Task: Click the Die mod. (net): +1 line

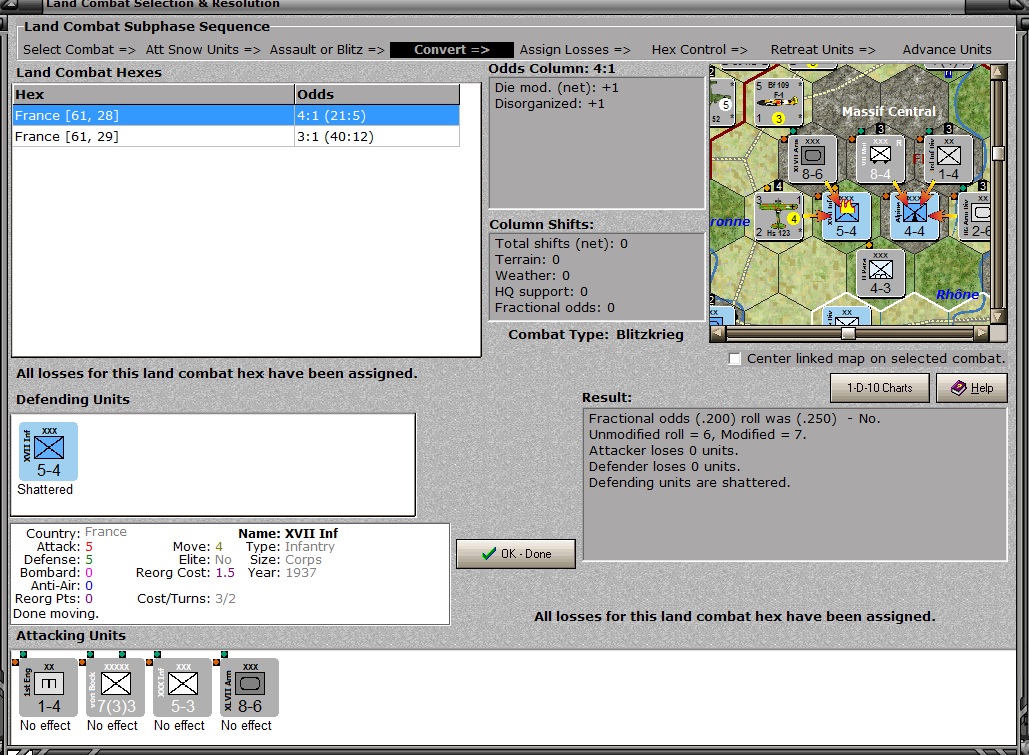Action: coord(556,87)
